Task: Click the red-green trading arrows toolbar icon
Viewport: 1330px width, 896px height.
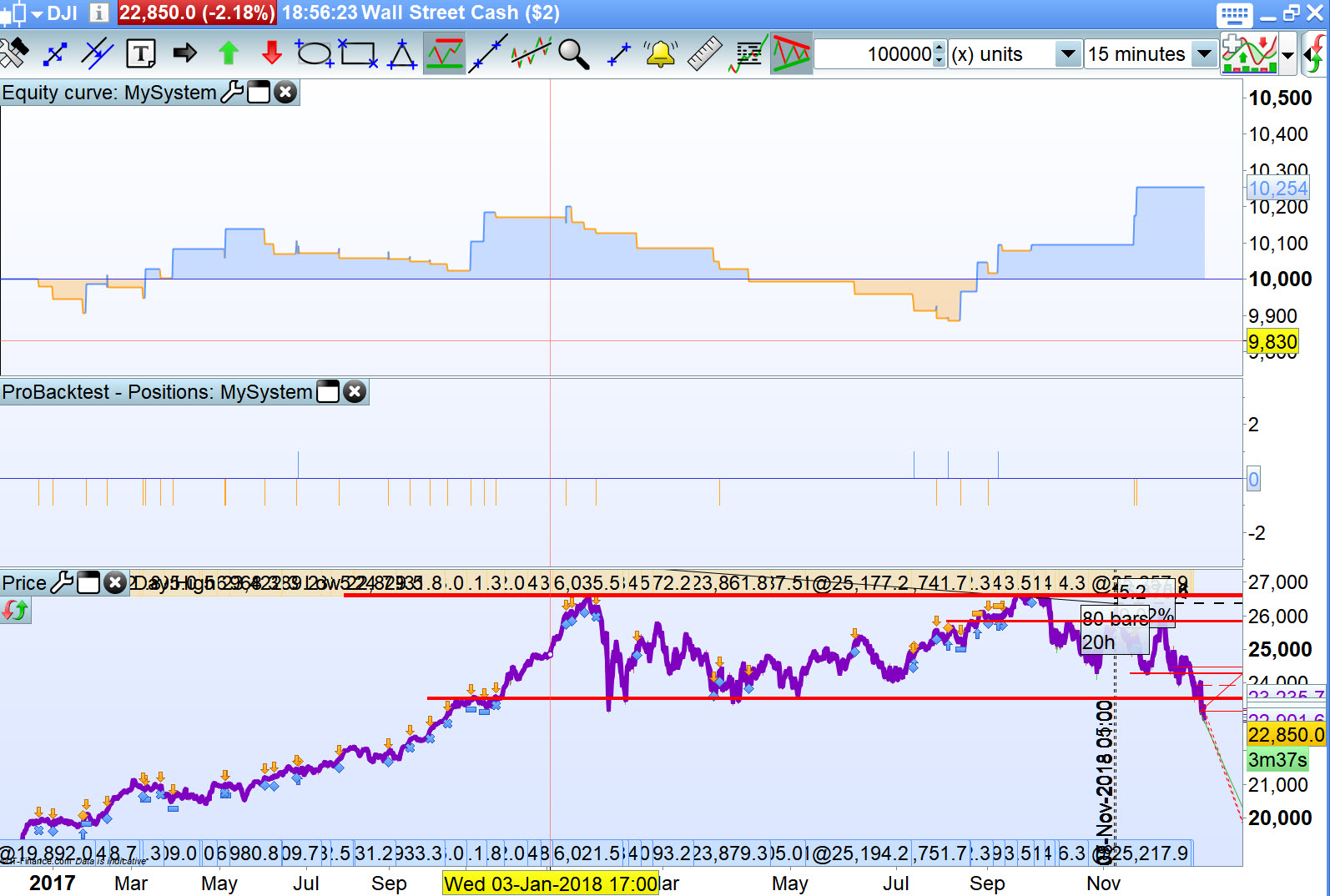Action: point(1316,54)
